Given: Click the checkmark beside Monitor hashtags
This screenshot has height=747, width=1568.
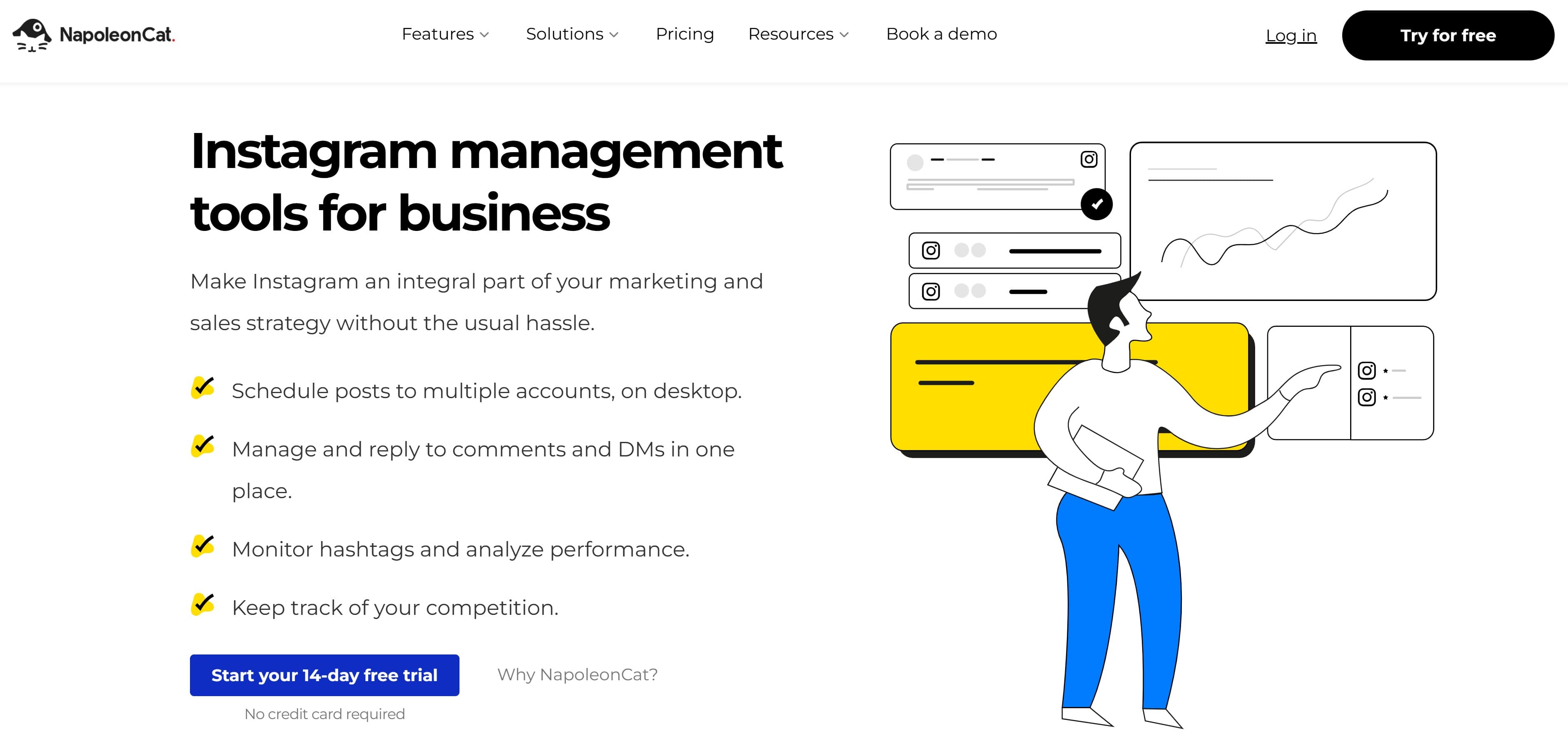Looking at the screenshot, I should pyautogui.click(x=203, y=546).
